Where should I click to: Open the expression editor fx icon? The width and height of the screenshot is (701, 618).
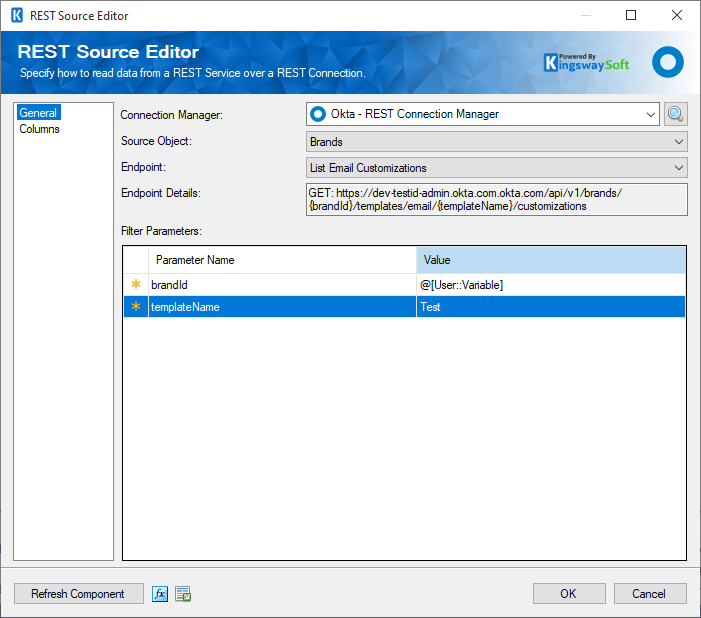pos(160,594)
